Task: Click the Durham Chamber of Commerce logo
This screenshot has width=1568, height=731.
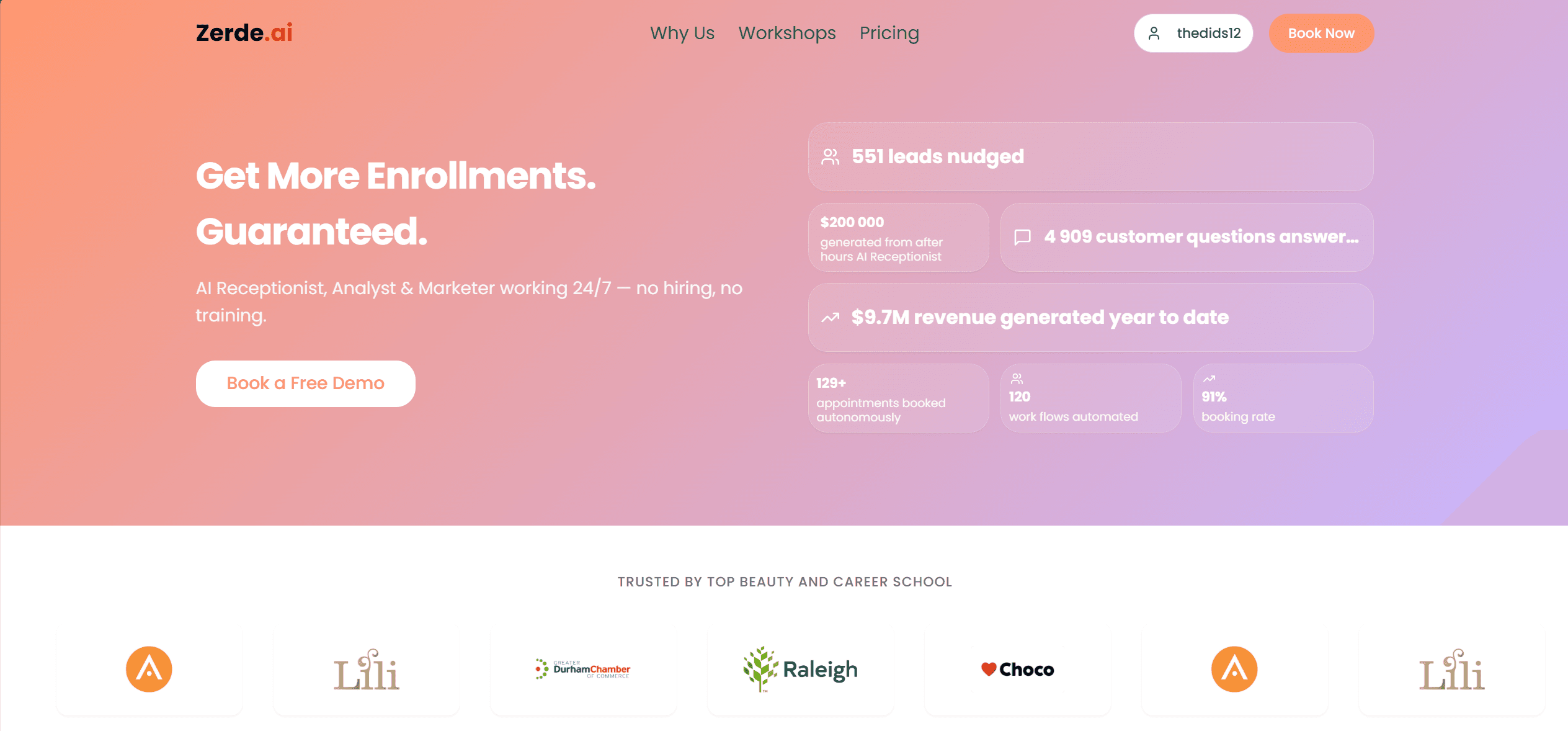Action: tap(583, 669)
